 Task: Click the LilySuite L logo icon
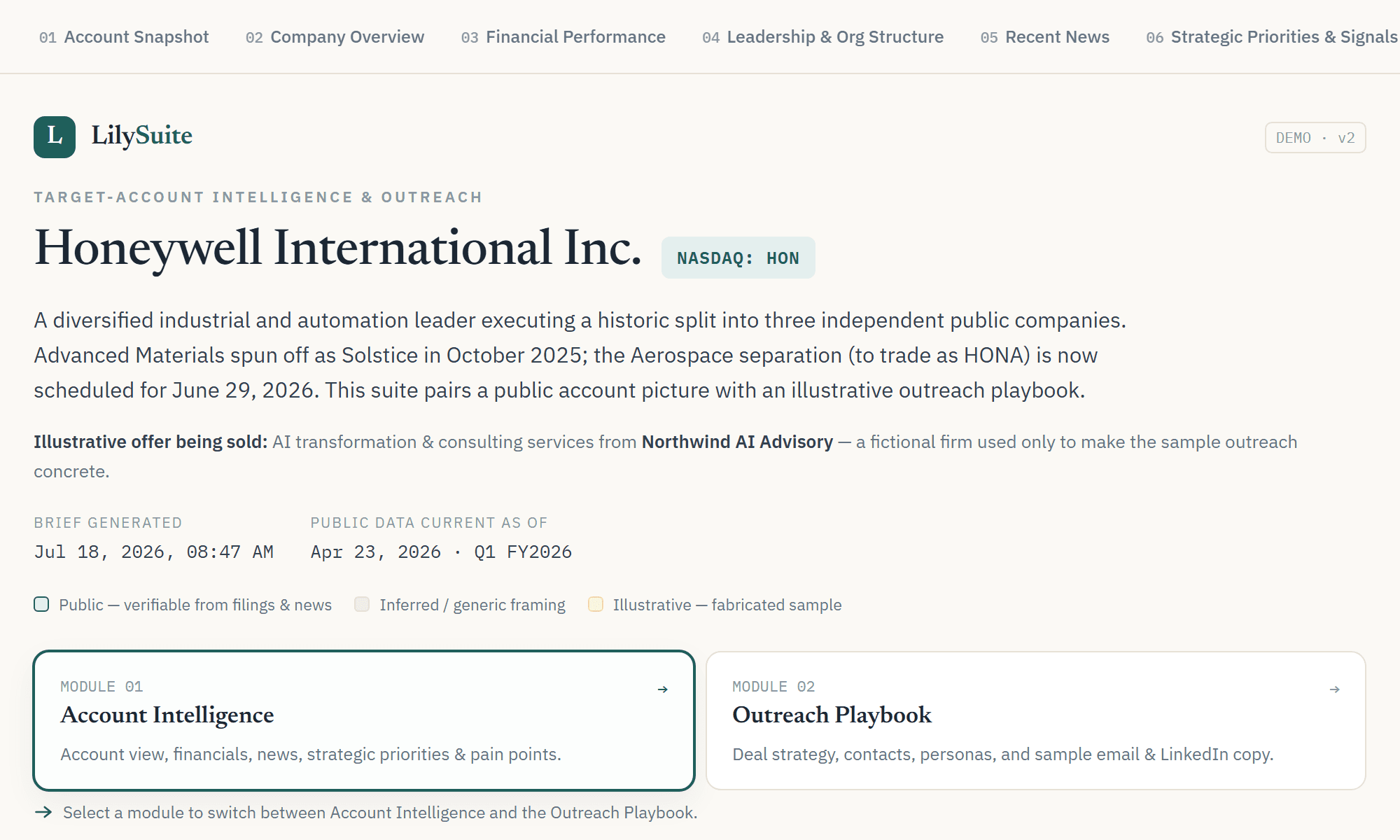[x=55, y=137]
